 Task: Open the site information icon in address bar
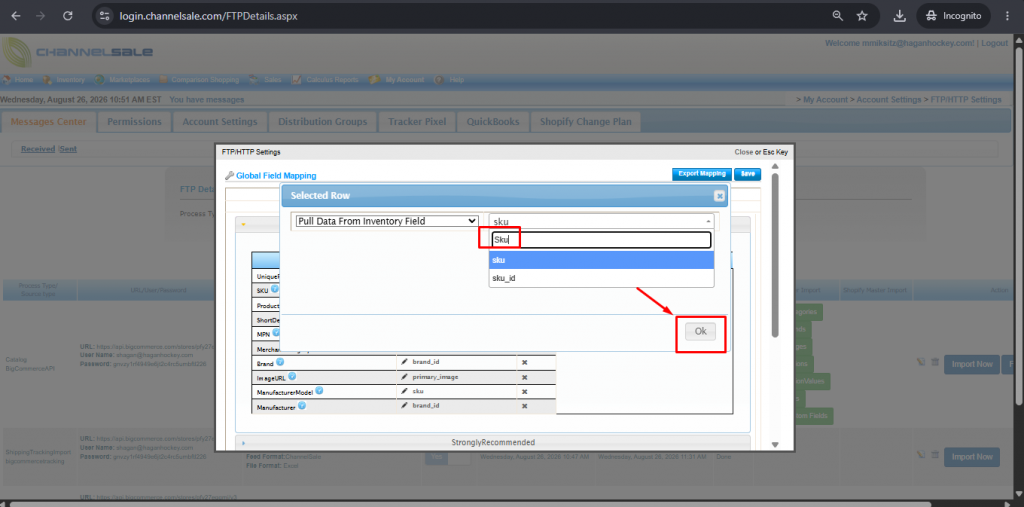click(104, 16)
